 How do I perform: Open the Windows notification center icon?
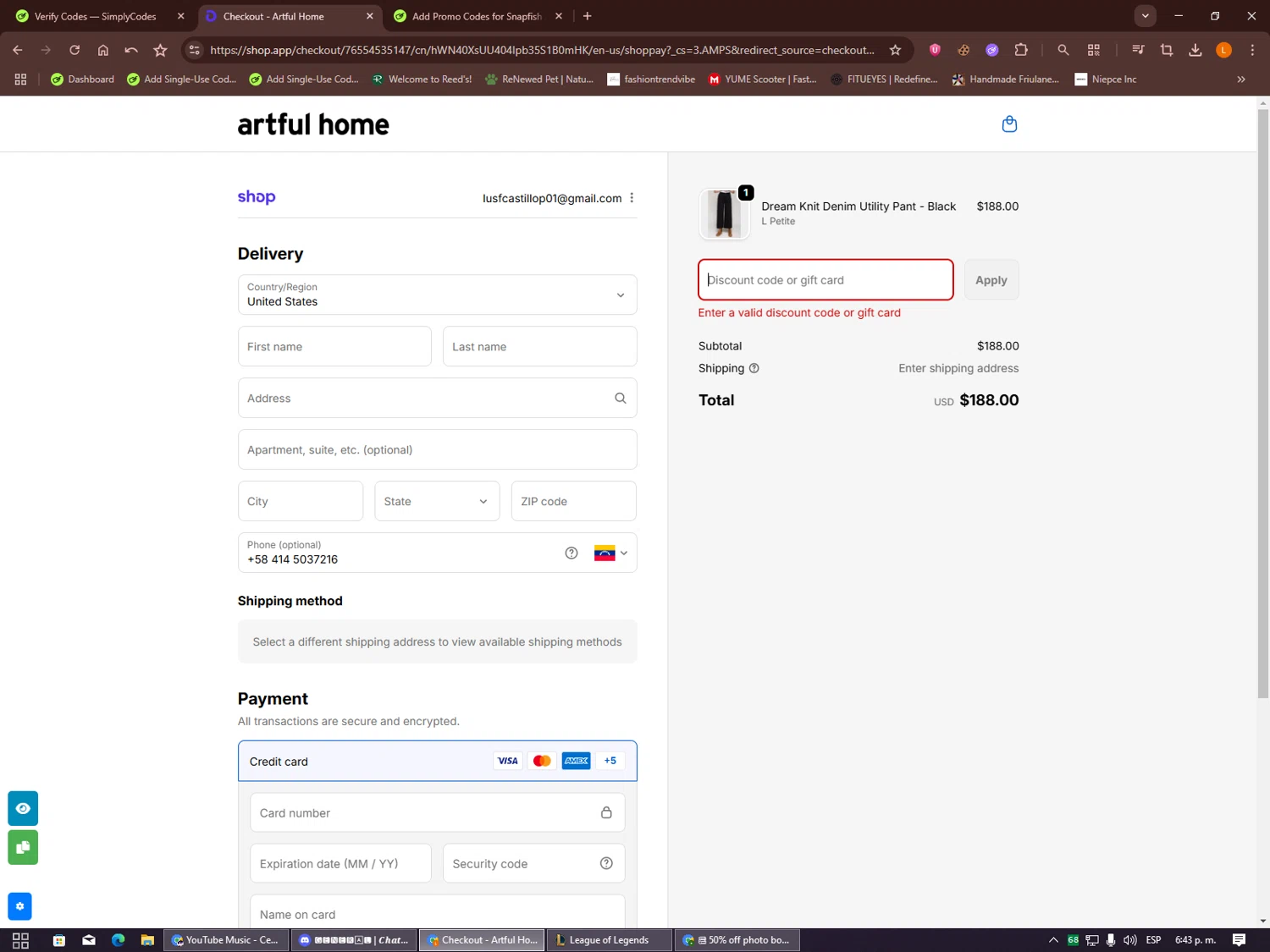click(1239, 940)
